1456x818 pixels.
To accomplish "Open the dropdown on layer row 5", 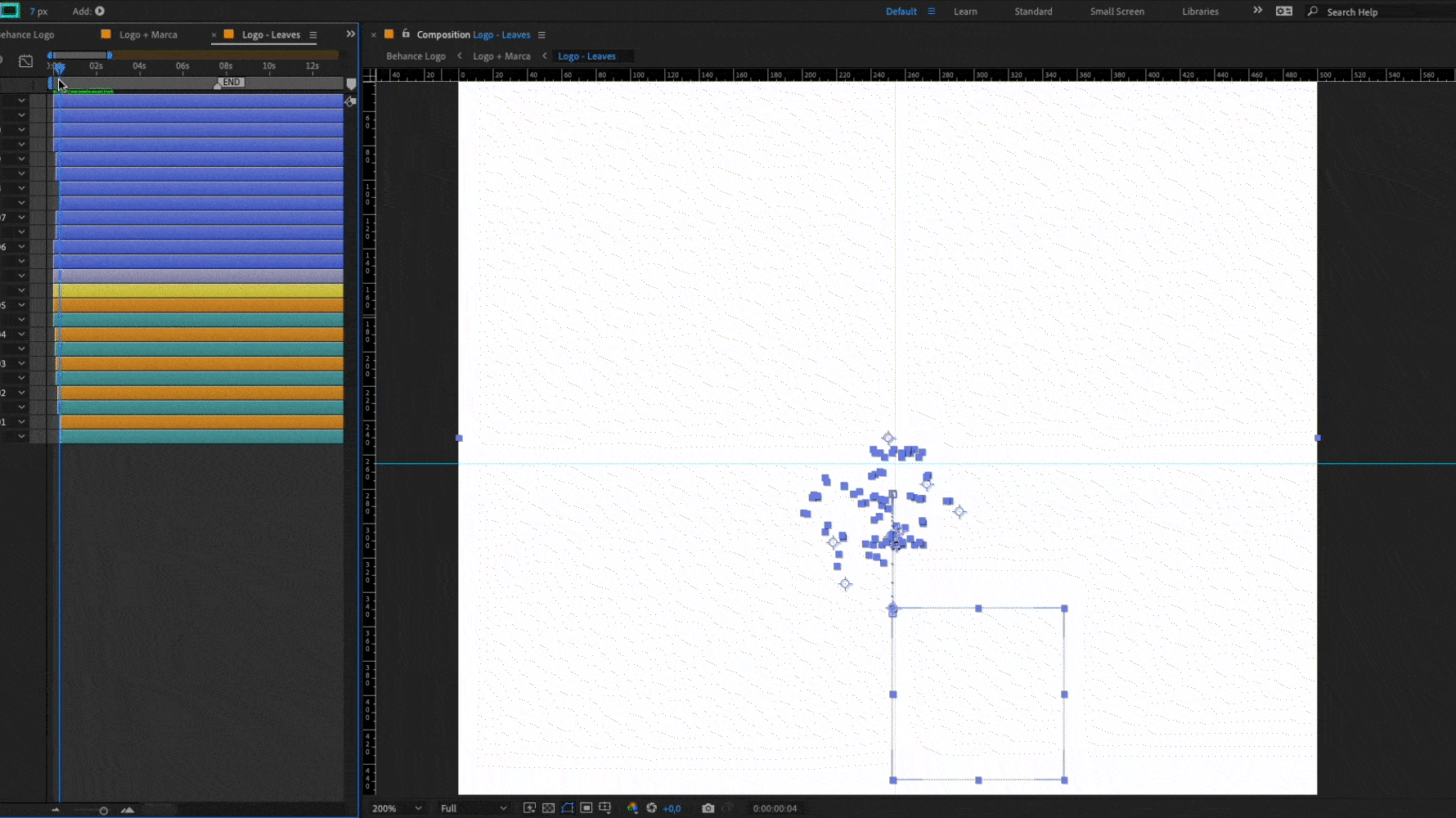I will [x=21, y=305].
